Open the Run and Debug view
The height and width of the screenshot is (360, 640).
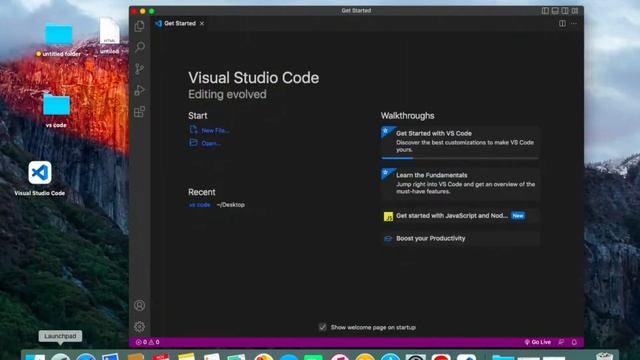[140, 90]
